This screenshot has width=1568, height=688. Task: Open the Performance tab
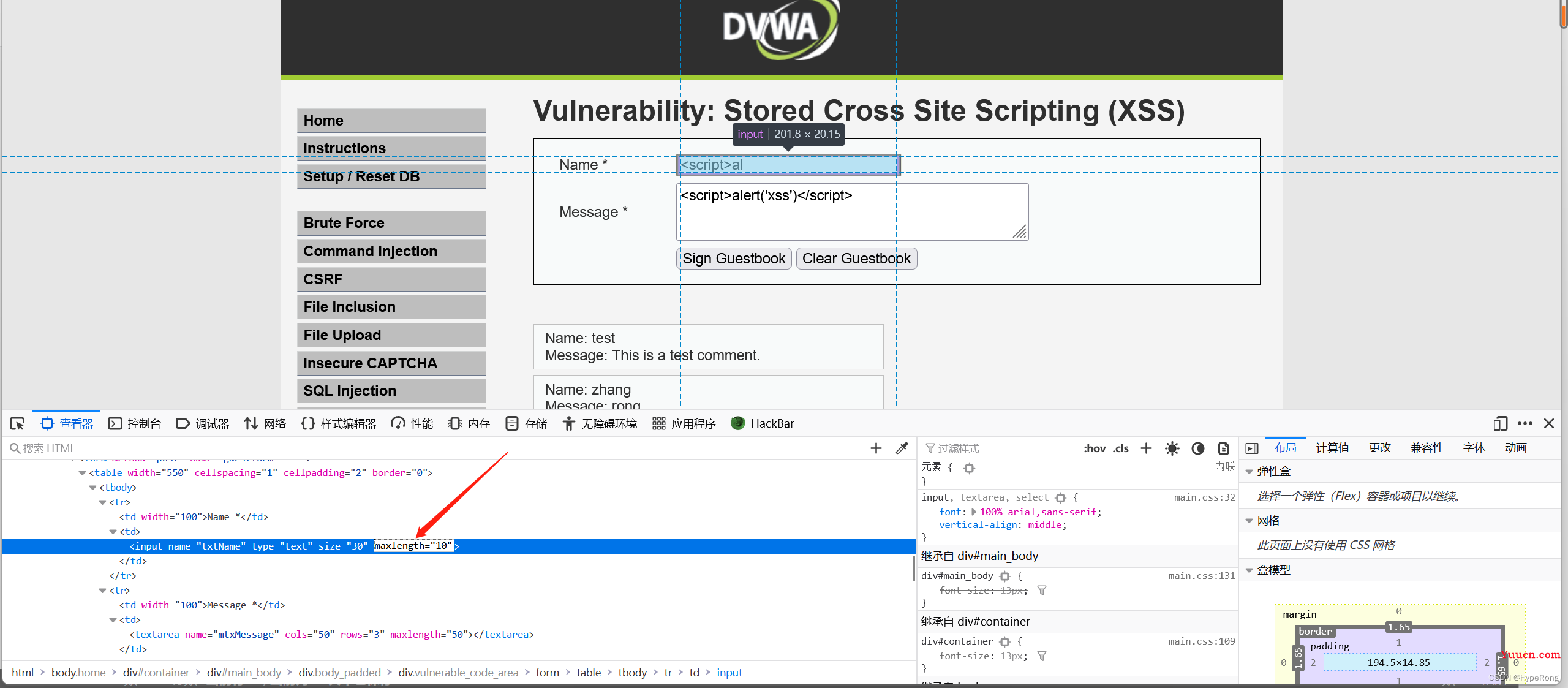click(x=412, y=423)
